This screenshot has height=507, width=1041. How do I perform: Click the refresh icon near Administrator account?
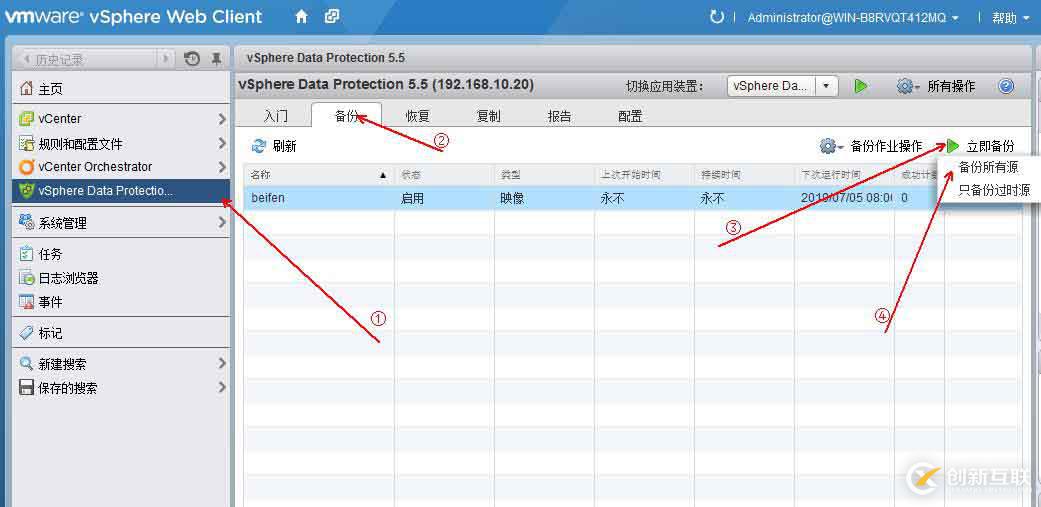click(716, 17)
